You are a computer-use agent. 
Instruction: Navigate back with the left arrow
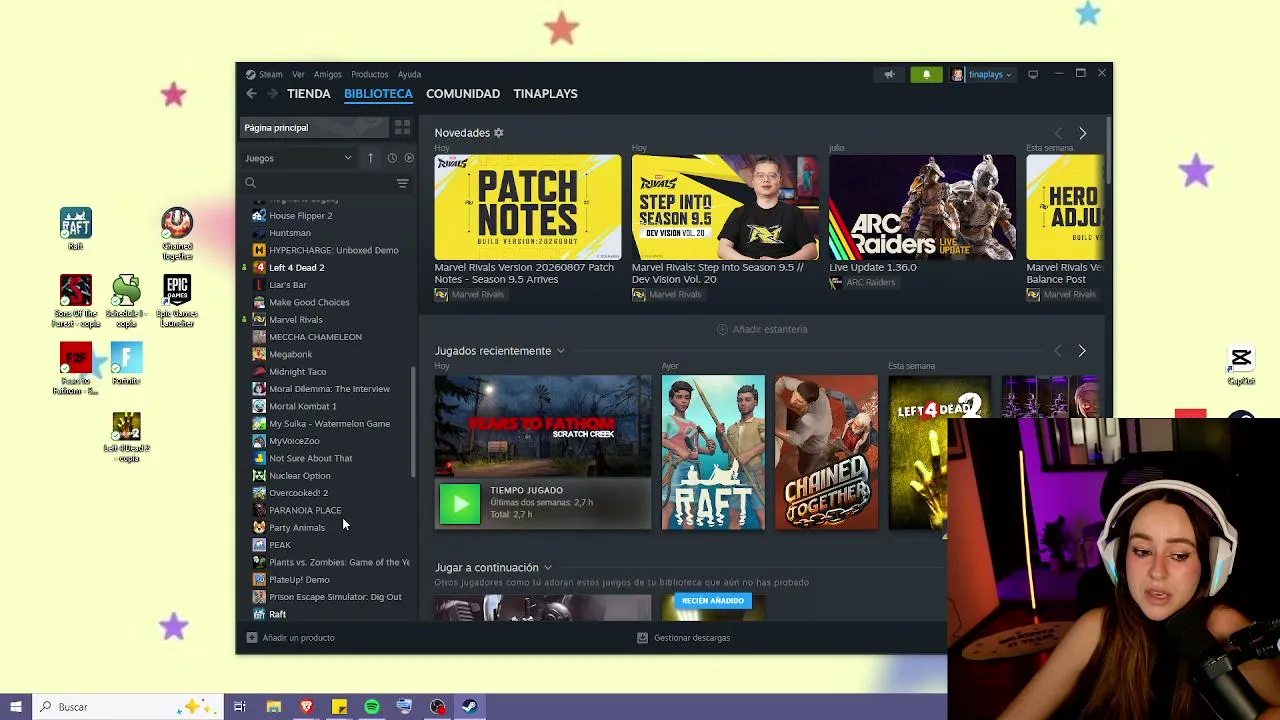point(251,94)
